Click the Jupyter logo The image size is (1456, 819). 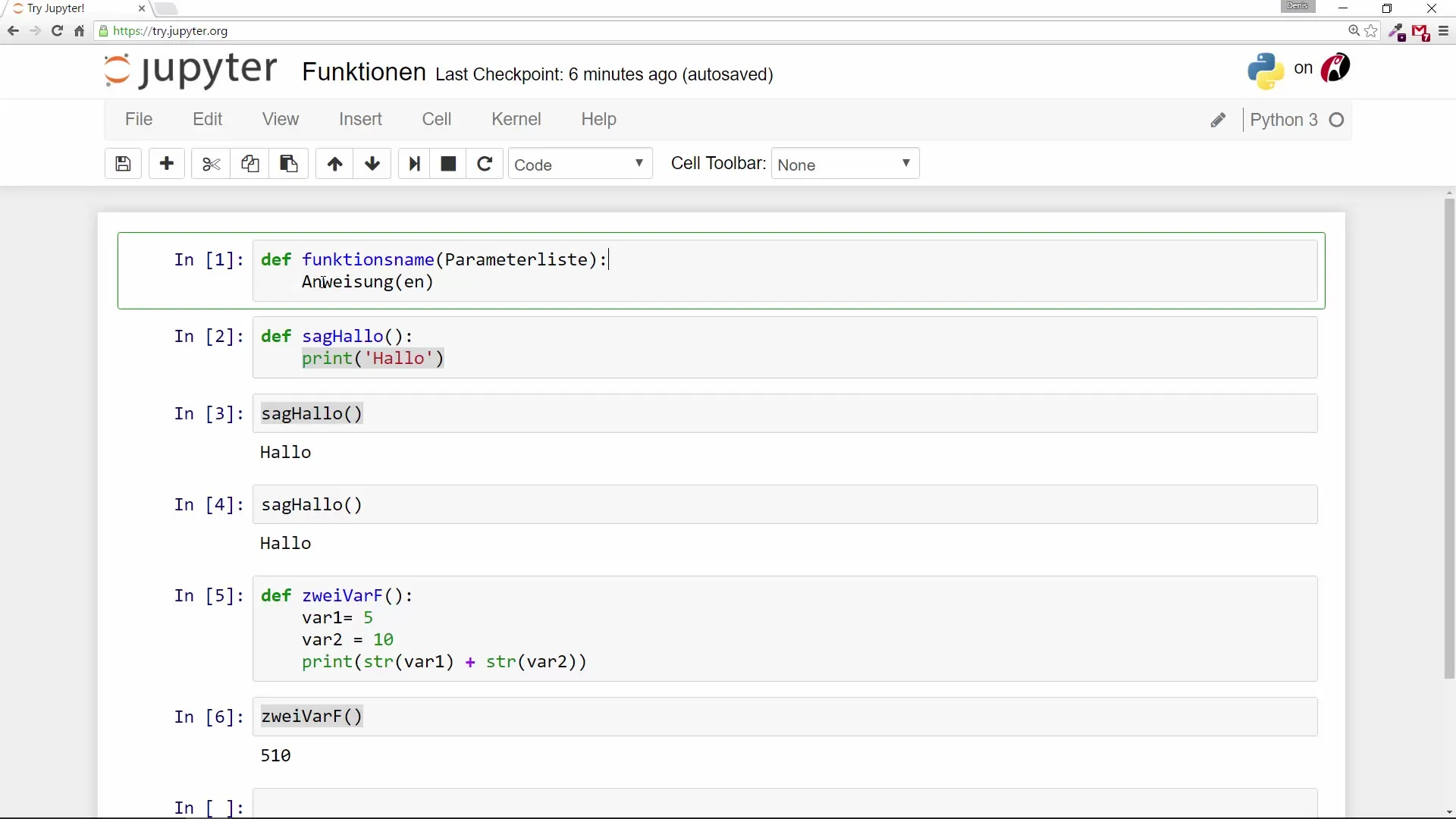[190, 71]
